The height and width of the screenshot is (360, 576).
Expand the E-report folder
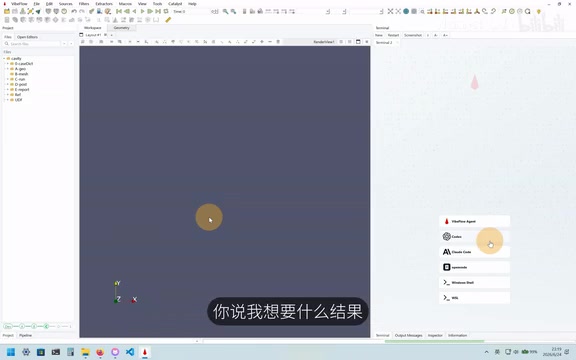tap(7, 89)
